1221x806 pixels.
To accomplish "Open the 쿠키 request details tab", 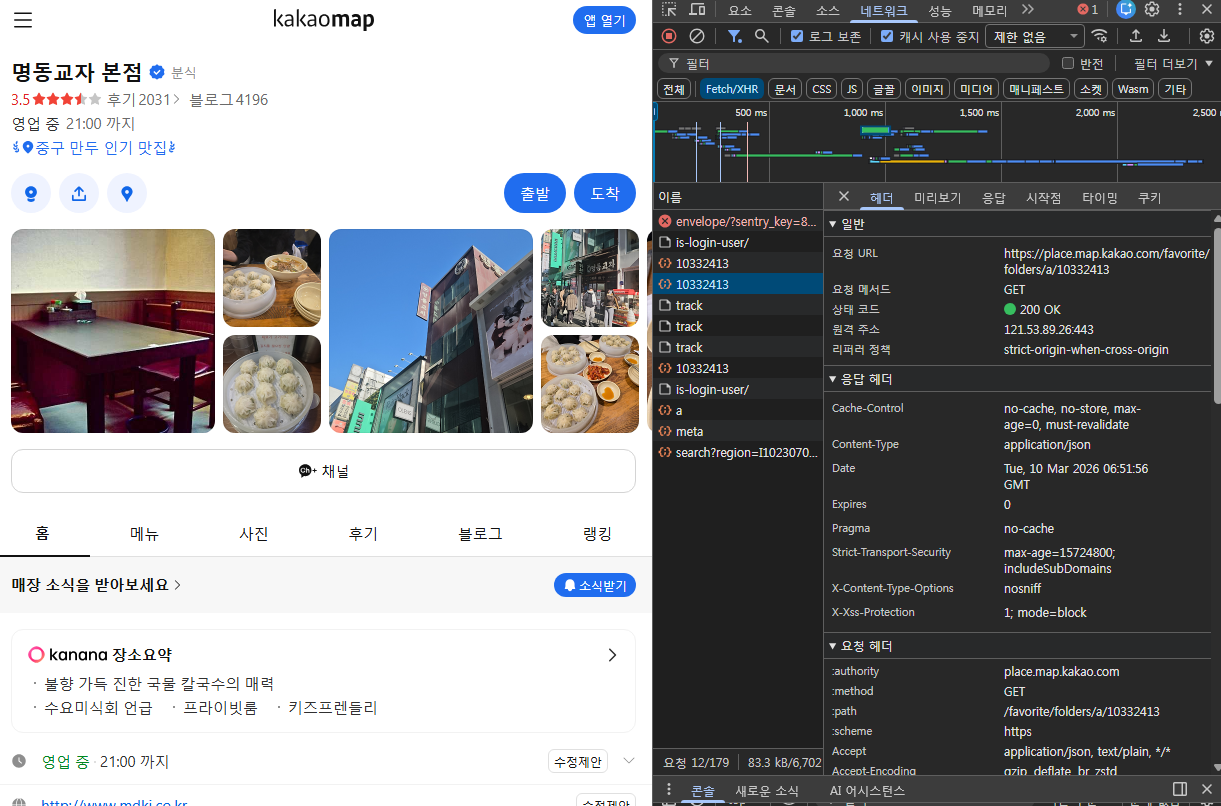I will 1149,198.
